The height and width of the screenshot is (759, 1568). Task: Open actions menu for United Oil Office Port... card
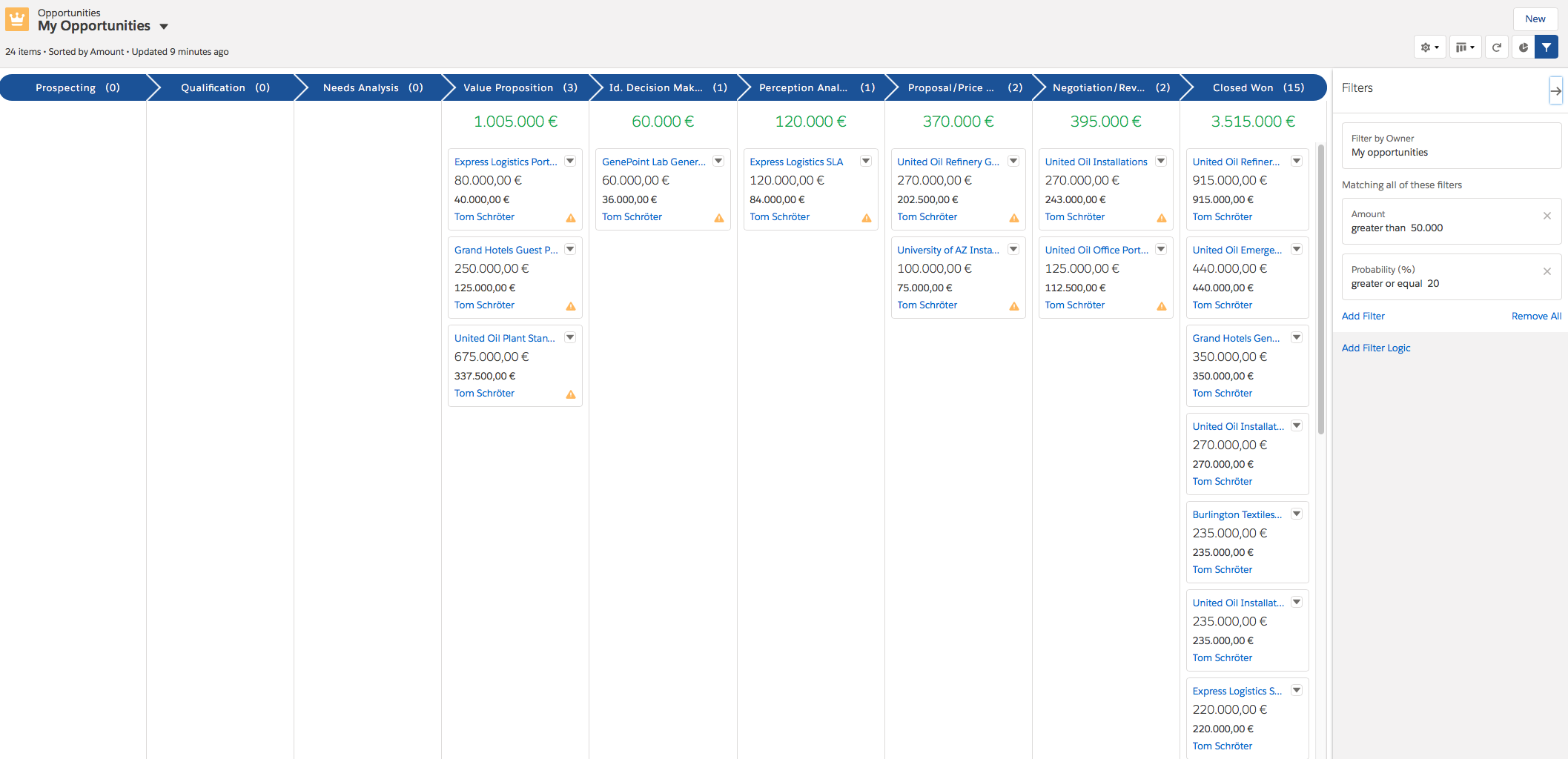1161,249
